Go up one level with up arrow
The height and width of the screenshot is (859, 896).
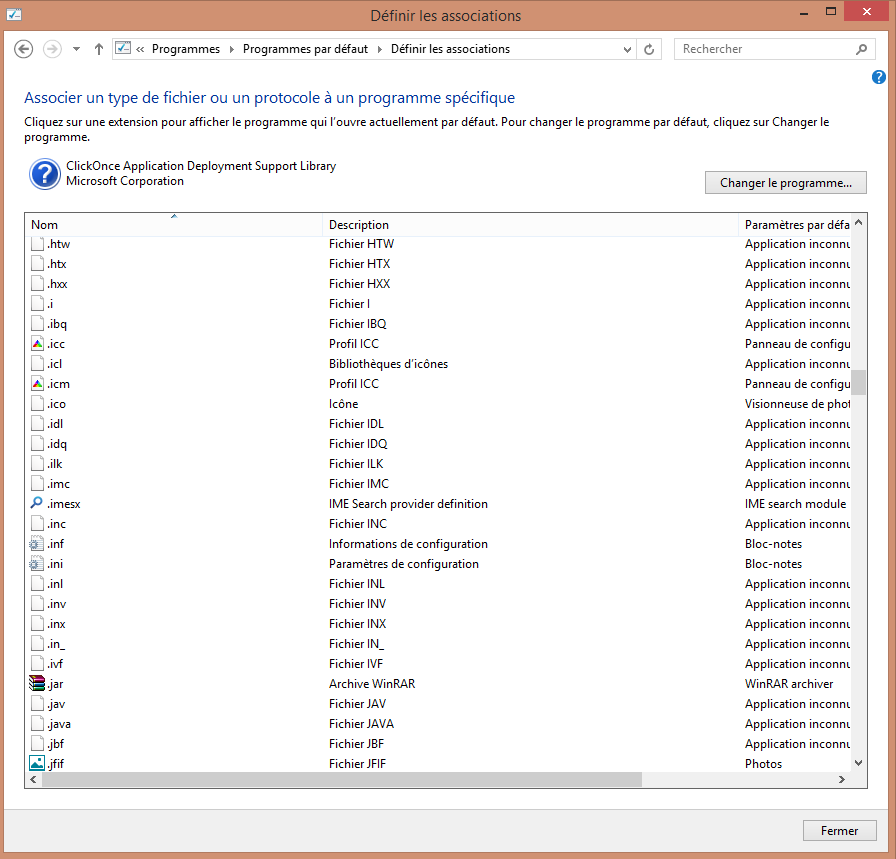99,49
